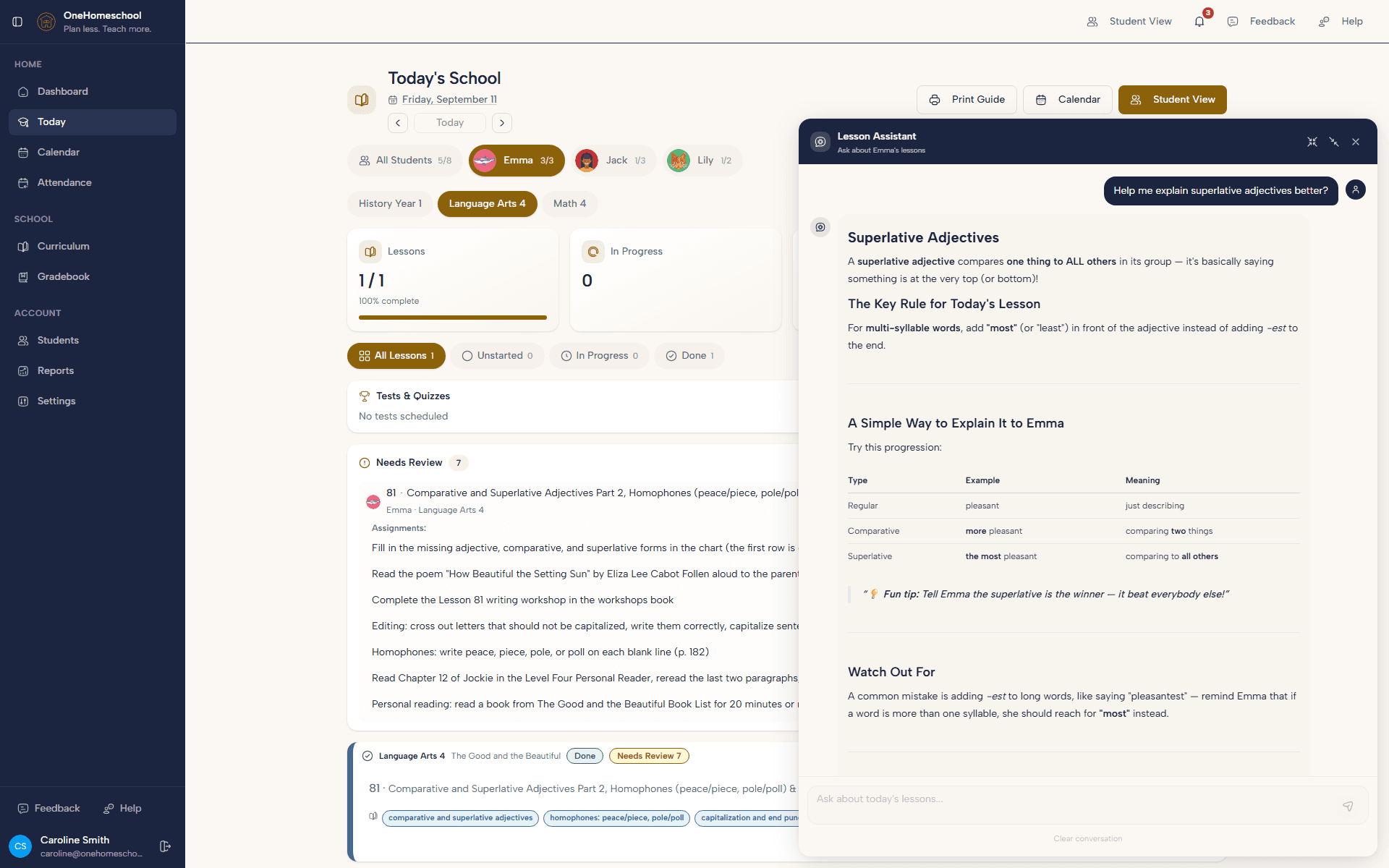Select All Lessons filter
The height and width of the screenshot is (868, 1389).
point(396,356)
